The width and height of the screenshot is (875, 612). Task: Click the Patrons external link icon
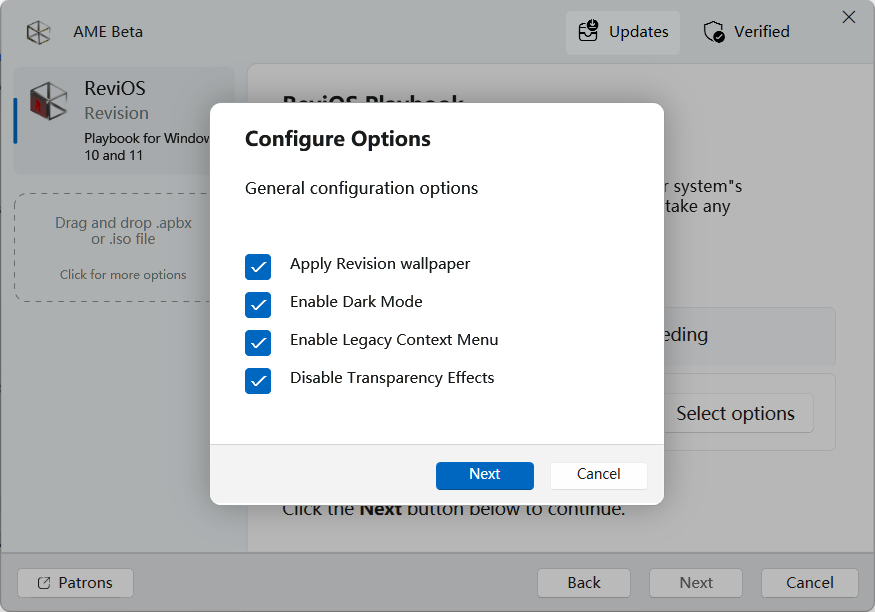44,583
